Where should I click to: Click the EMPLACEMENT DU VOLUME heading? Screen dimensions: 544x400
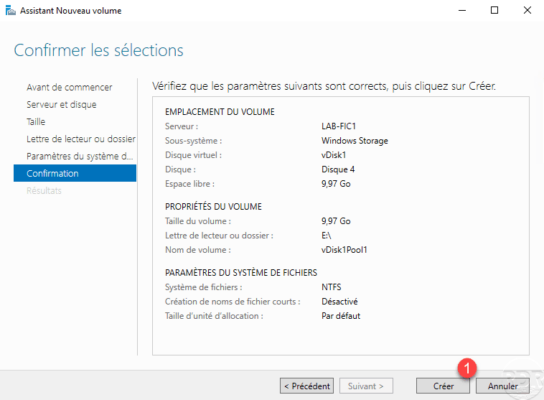coord(220,112)
